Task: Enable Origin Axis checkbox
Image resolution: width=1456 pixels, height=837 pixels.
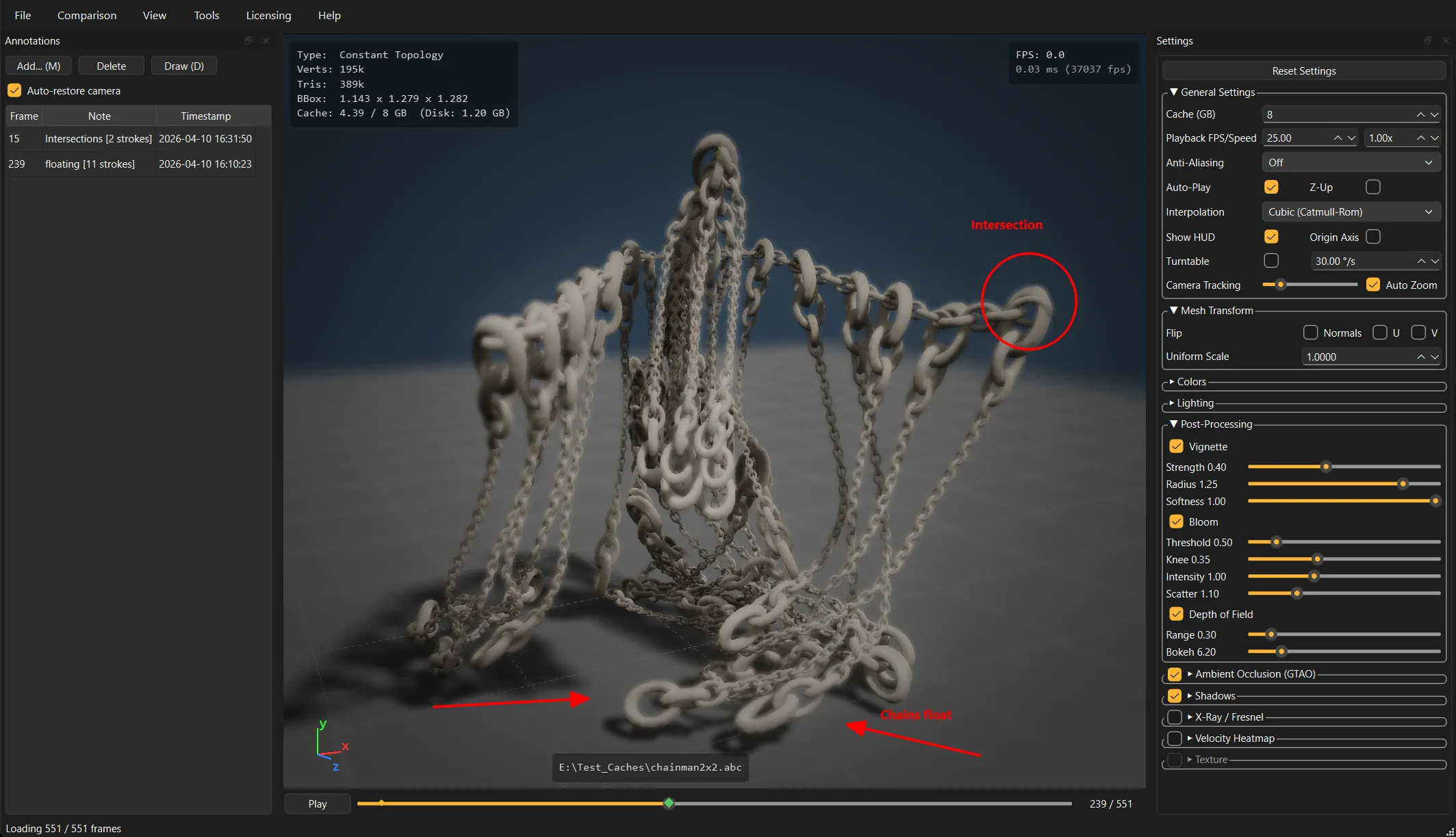Action: pyautogui.click(x=1372, y=237)
